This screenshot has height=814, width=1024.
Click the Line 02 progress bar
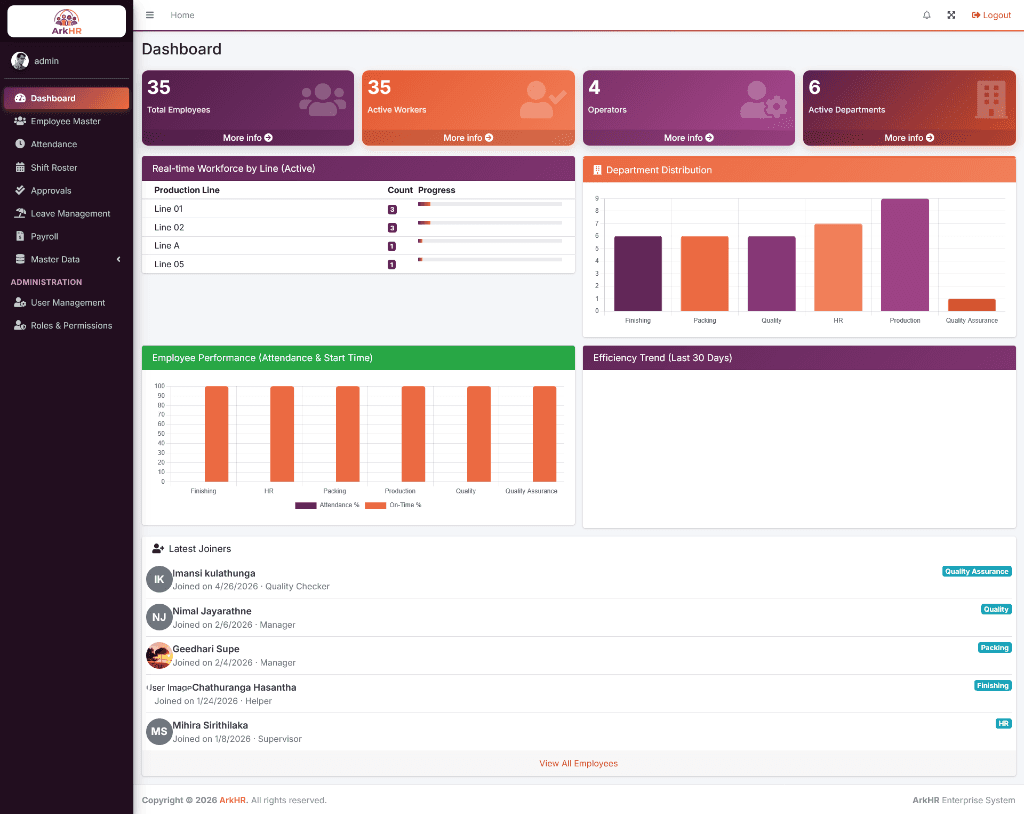click(x=490, y=223)
